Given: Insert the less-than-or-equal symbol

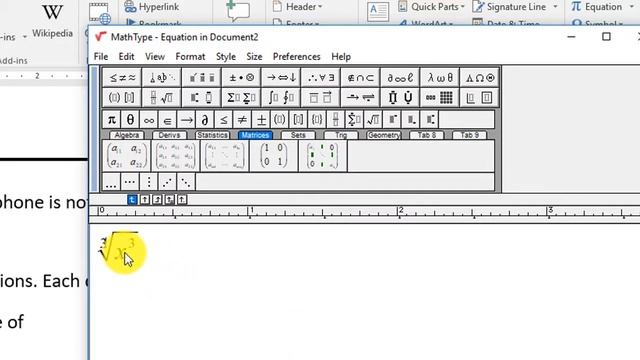Looking at the screenshot, I should [x=224, y=120].
